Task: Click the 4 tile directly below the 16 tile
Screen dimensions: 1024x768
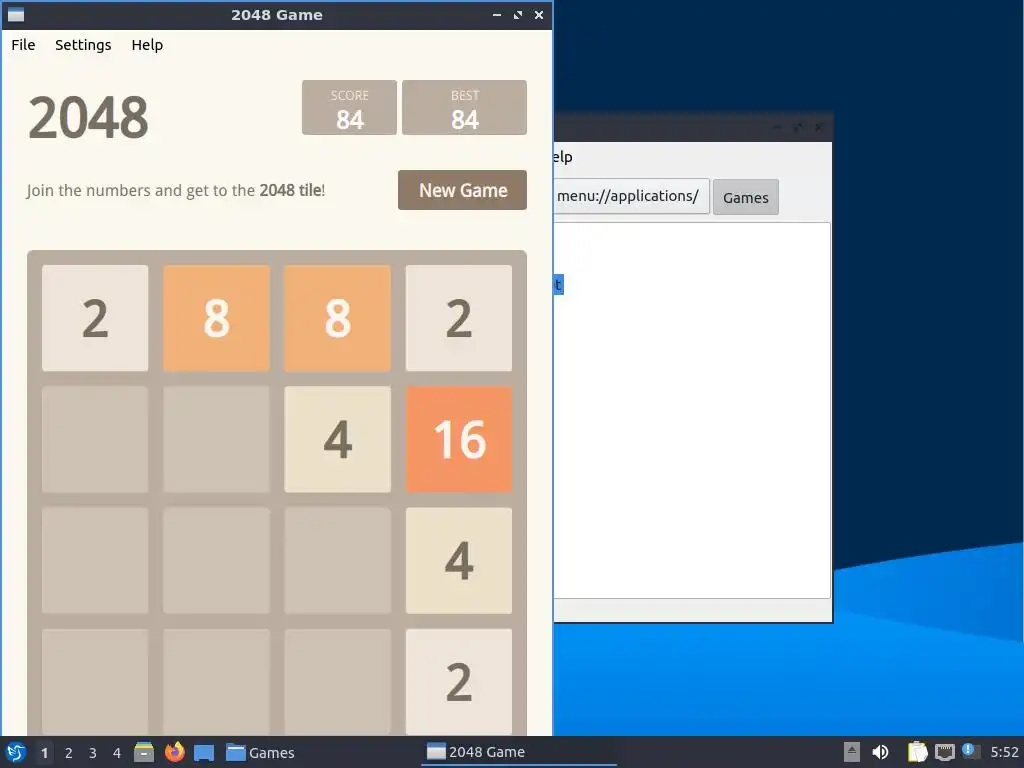Action: pos(459,561)
